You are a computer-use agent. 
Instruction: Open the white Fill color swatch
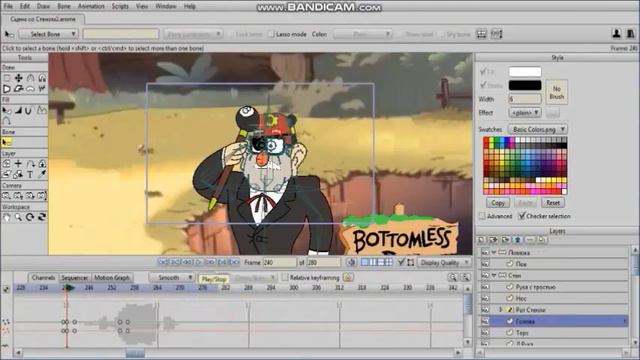click(x=525, y=72)
